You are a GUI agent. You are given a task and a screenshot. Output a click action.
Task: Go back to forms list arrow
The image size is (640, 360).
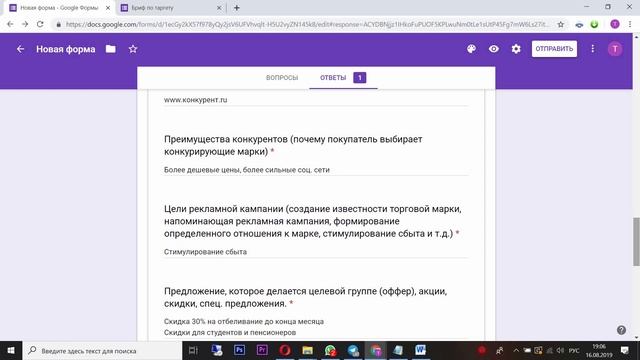[x=20, y=49]
